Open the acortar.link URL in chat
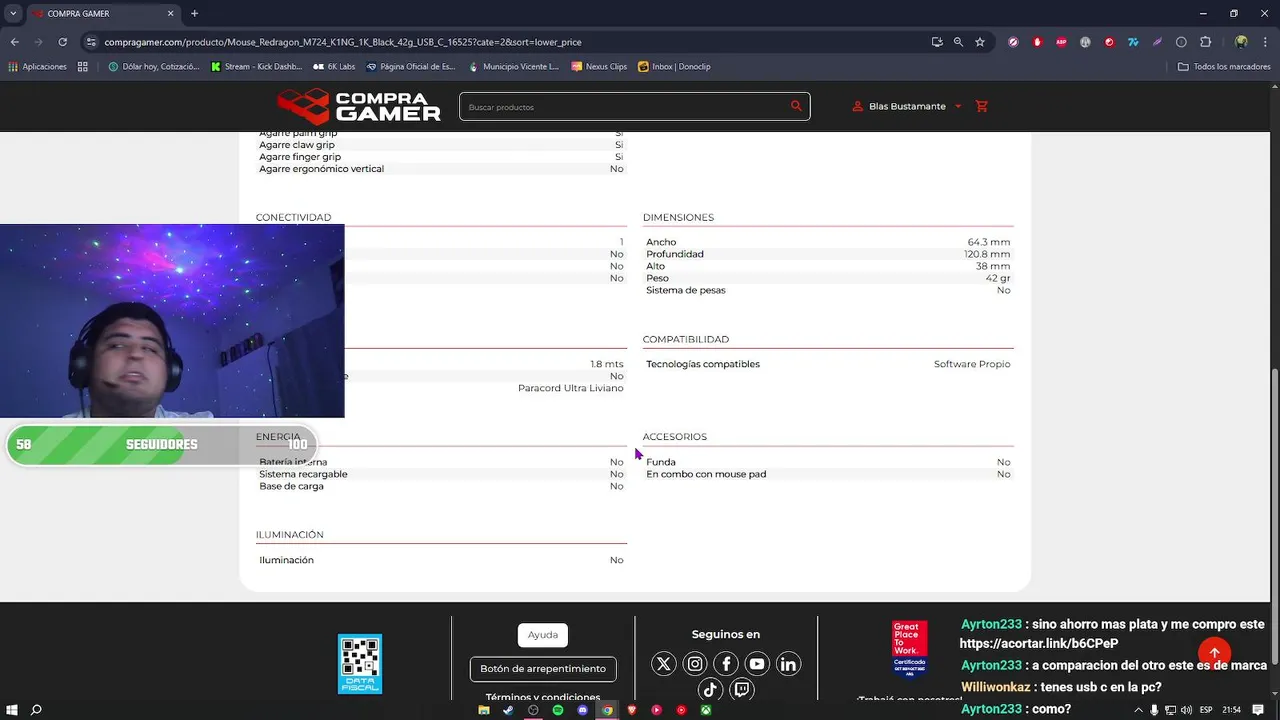The height and width of the screenshot is (720, 1280). [1039, 644]
